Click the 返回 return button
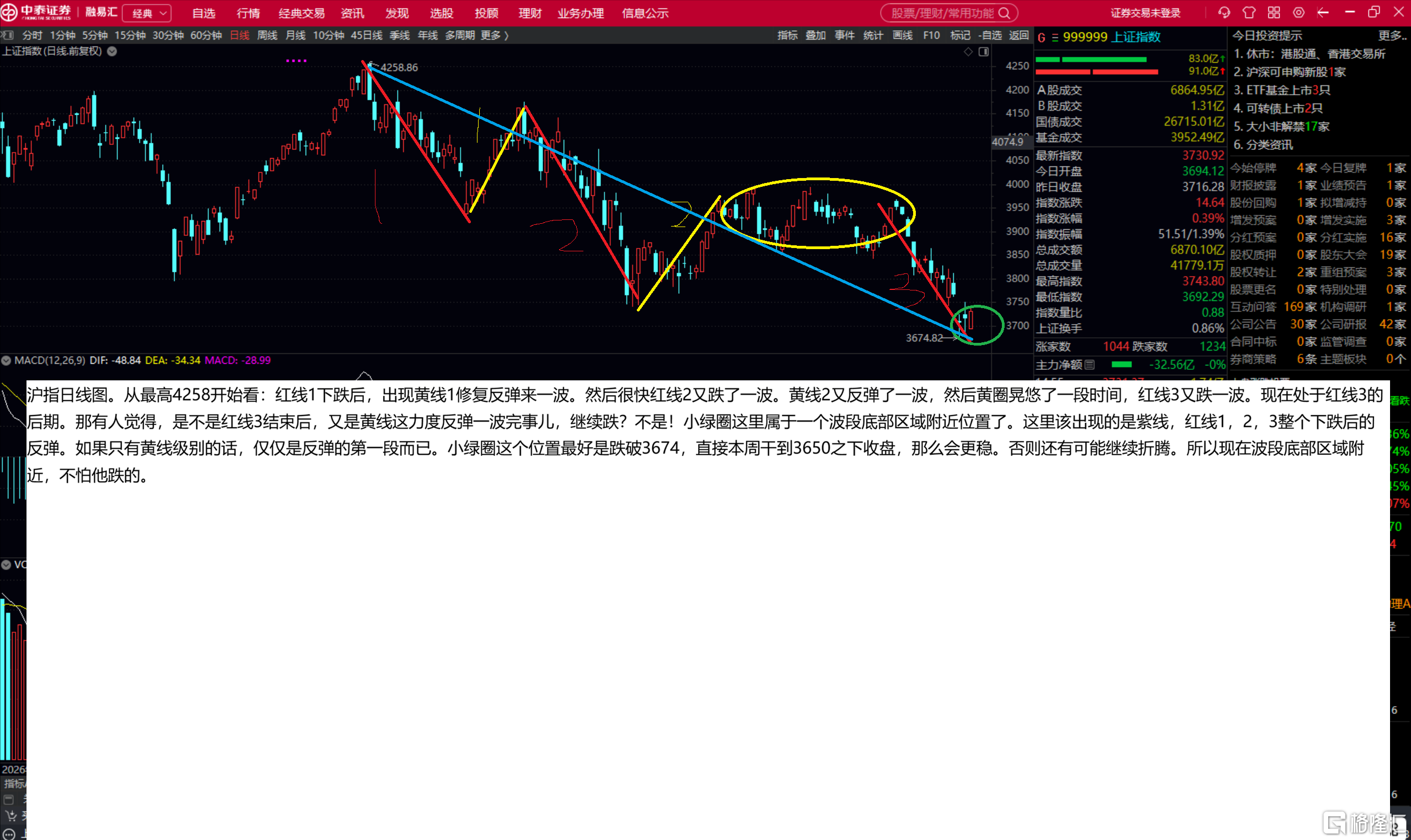Viewport: 1411px width, 840px height. 1018,35
